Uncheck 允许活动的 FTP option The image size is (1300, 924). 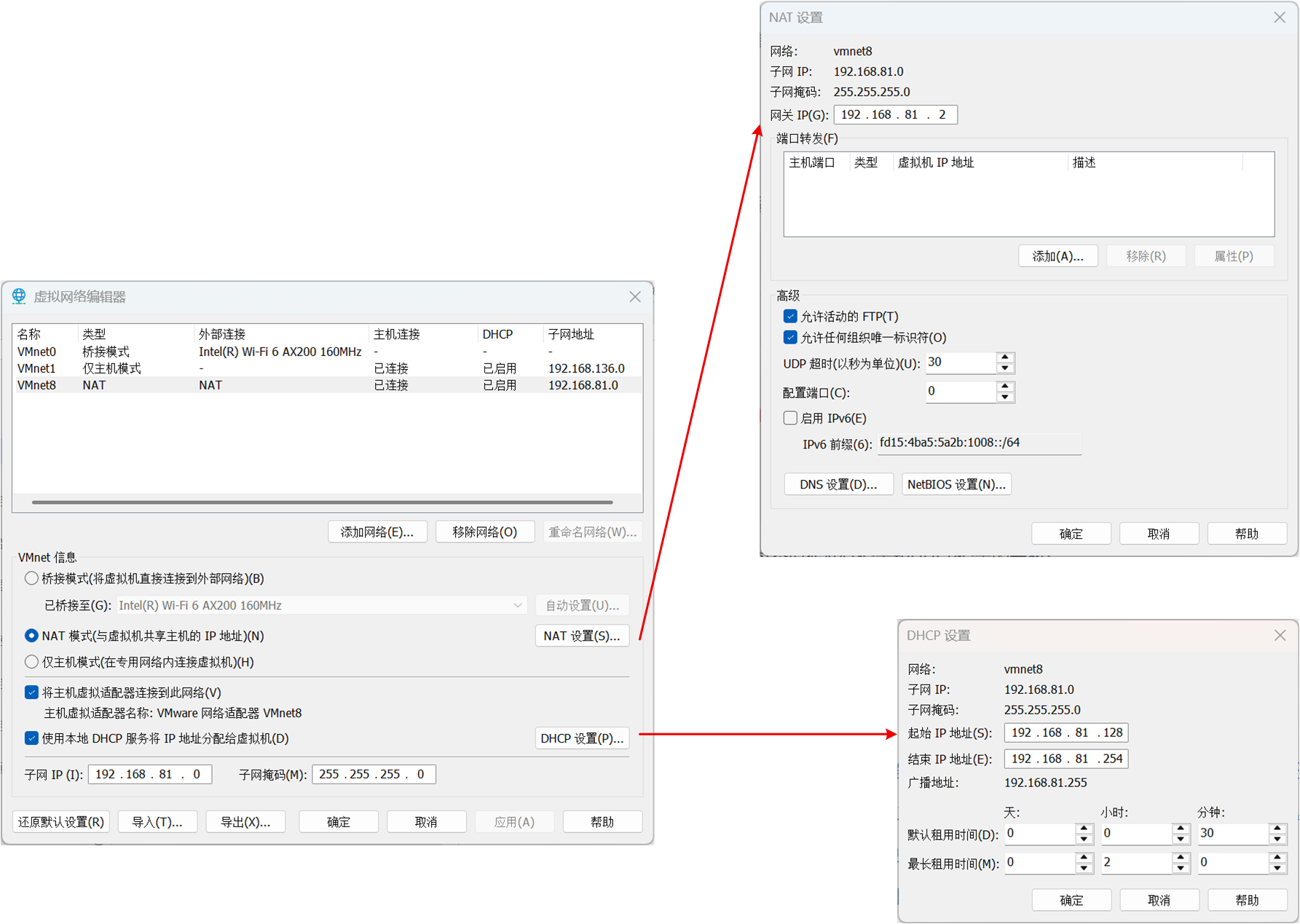(x=790, y=317)
